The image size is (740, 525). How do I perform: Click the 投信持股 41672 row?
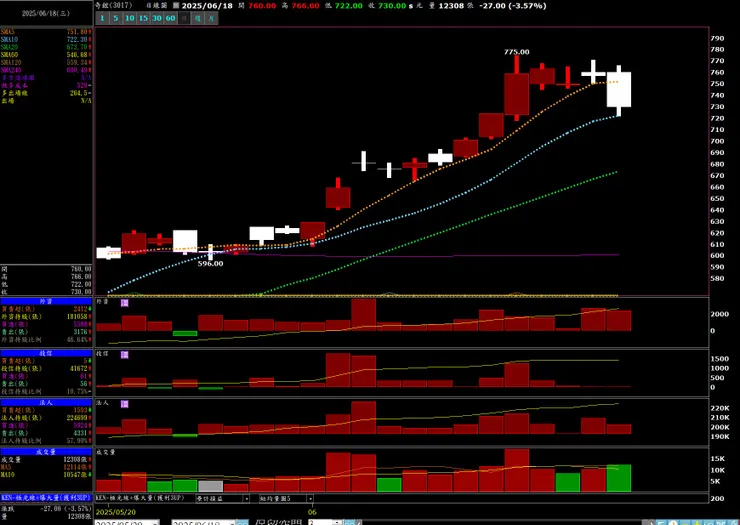[x=46, y=369]
